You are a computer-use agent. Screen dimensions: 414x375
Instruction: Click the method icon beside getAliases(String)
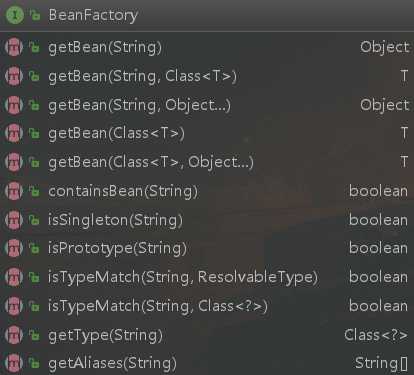click(x=14, y=363)
